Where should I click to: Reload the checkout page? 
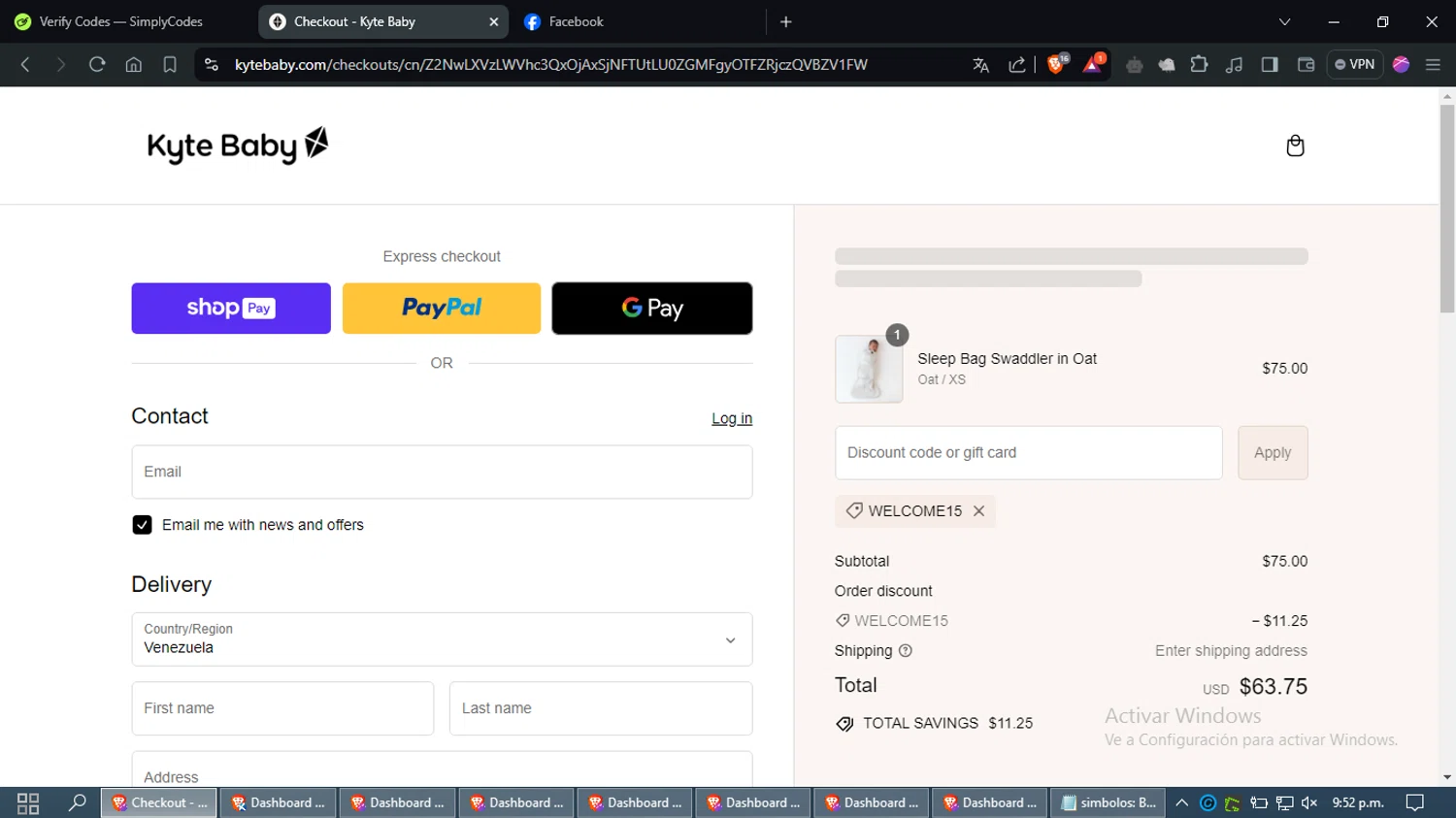coord(97,65)
